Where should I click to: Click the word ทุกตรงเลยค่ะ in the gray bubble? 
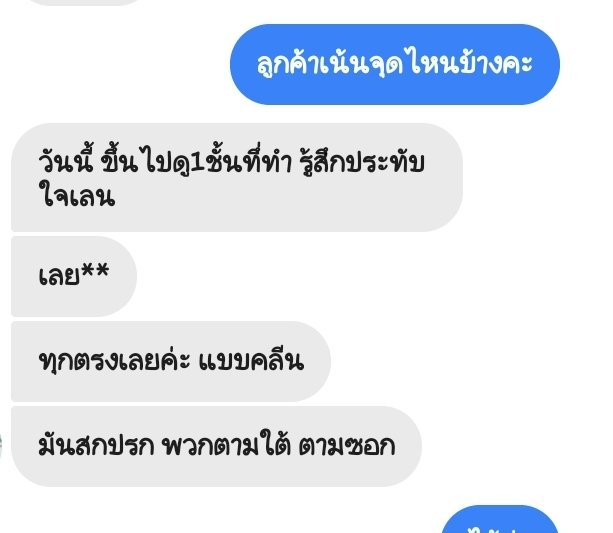coord(115,360)
